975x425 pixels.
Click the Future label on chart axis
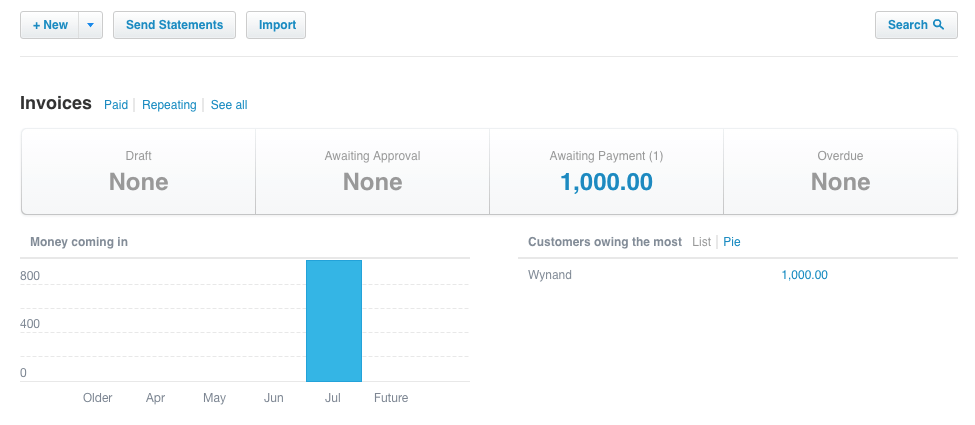pyautogui.click(x=391, y=398)
